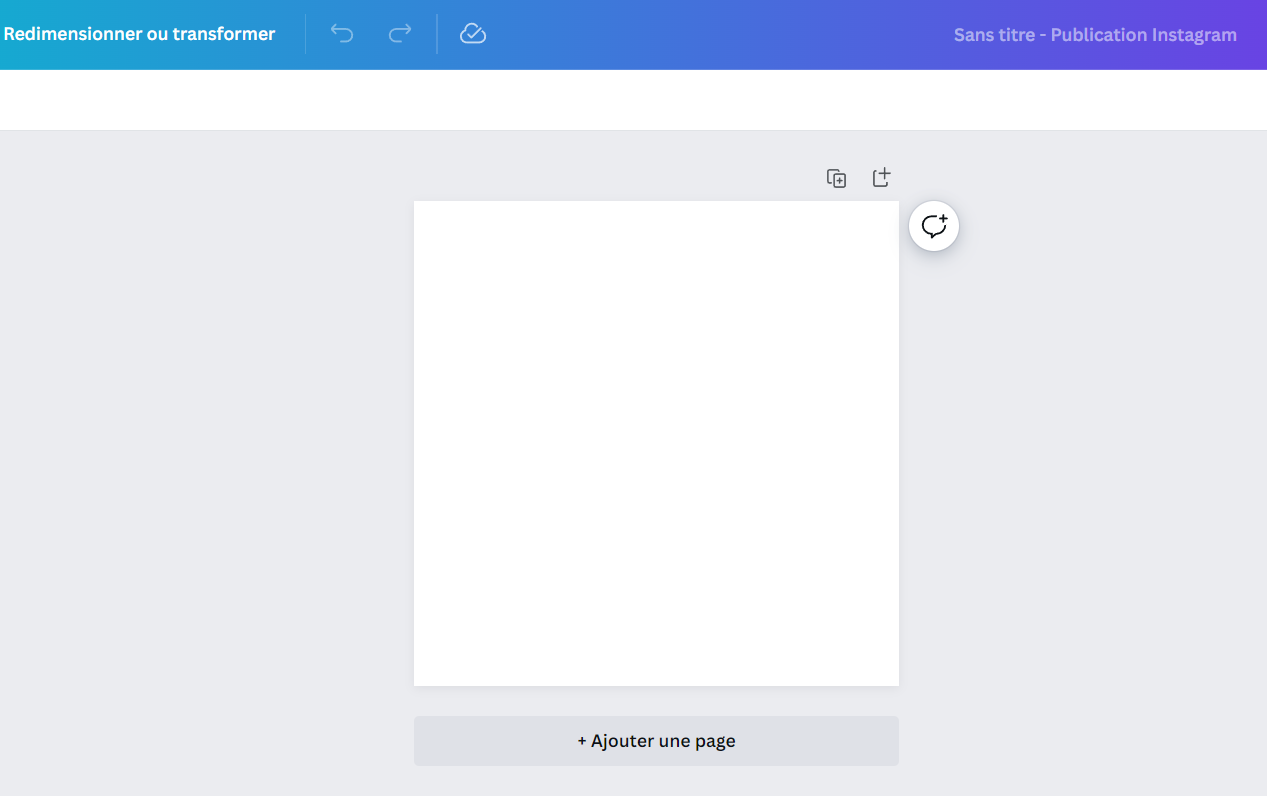Rename design from Publication Instagram title
The width and height of the screenshot is (1267, 796).
pos(1095,35)
